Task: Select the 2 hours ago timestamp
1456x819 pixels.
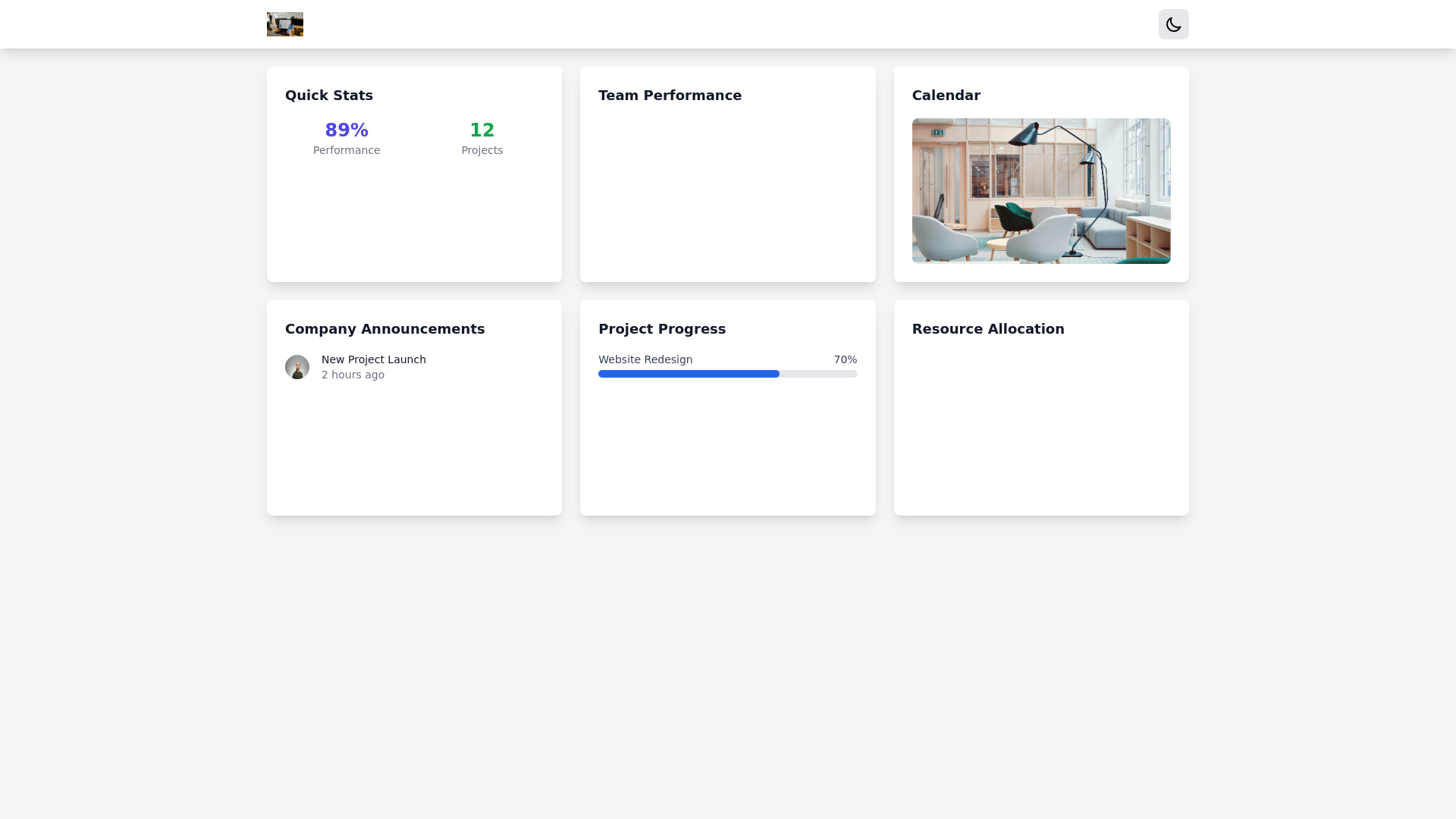Action: point(353,374)
